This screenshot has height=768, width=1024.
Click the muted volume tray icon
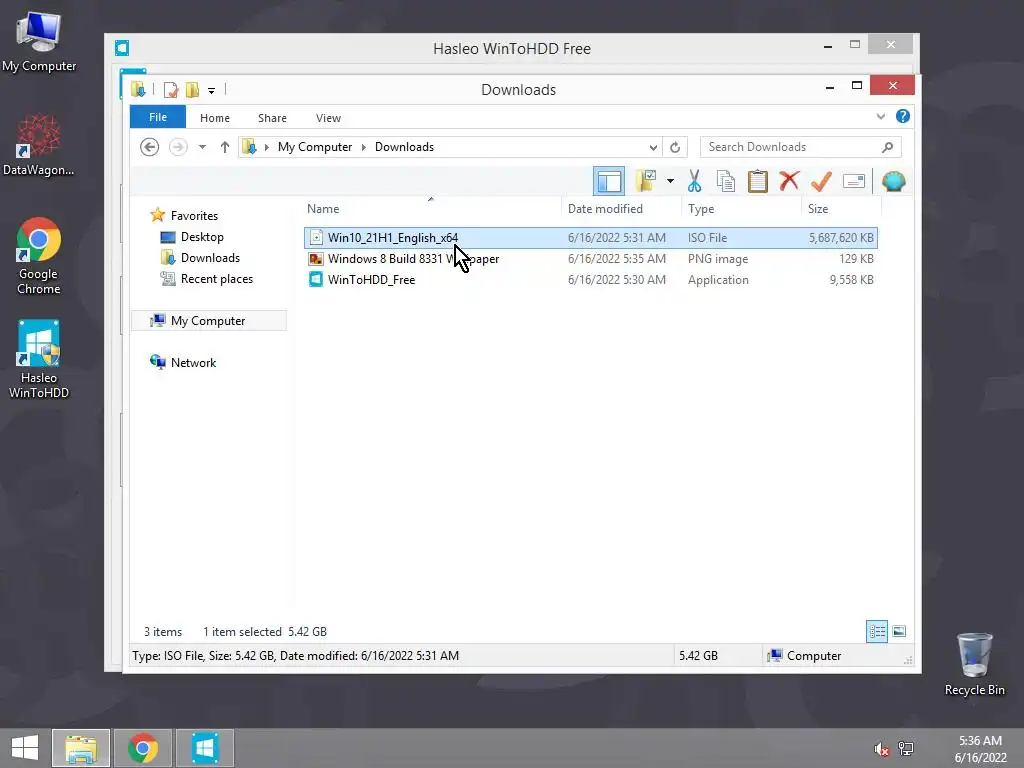(x=882, y=749)
